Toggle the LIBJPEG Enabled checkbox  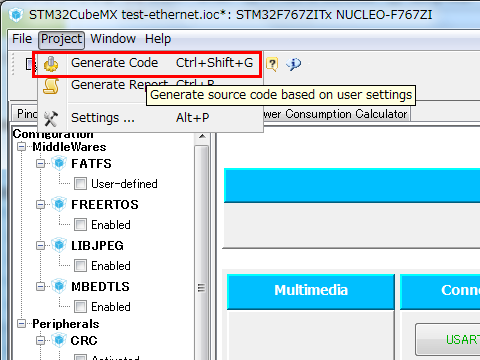click(80, 266)
